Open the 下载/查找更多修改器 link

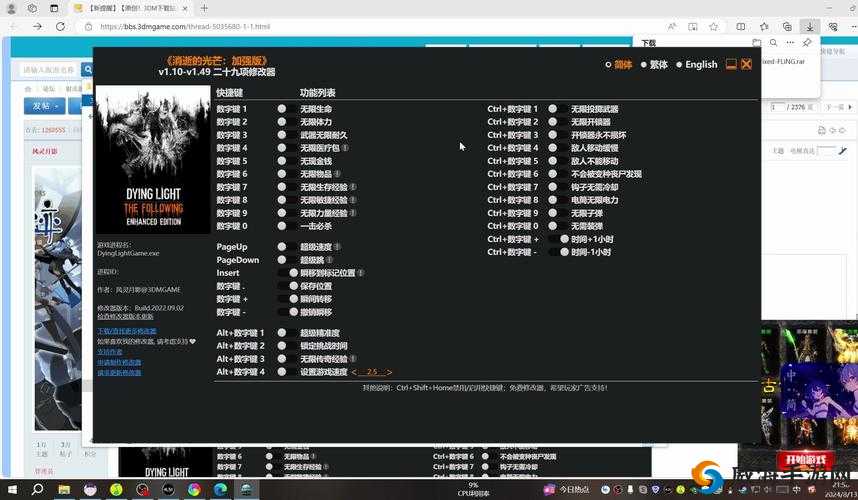[x=127, y=331]
